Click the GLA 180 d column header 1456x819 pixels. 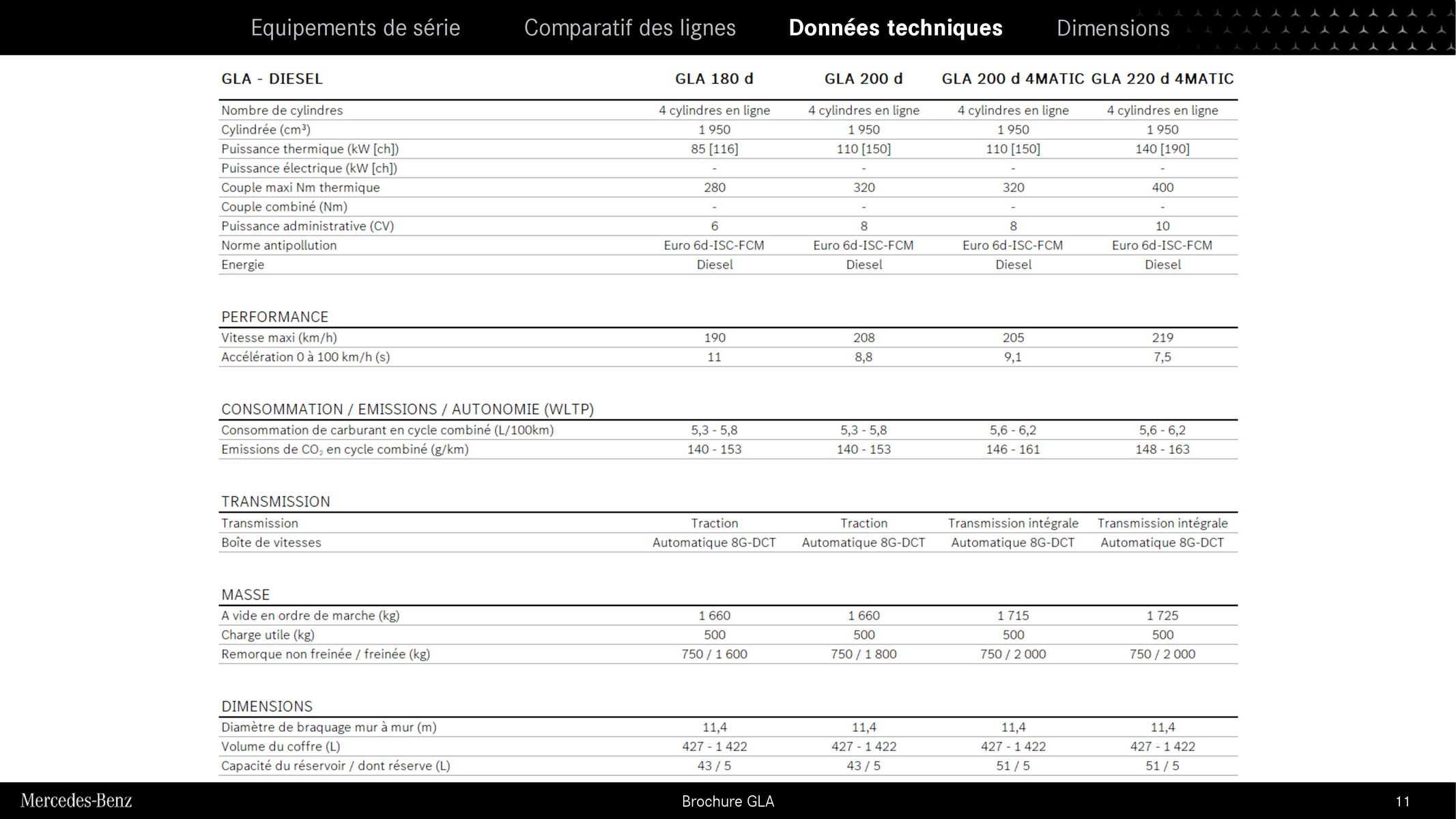tap(714, 78)
